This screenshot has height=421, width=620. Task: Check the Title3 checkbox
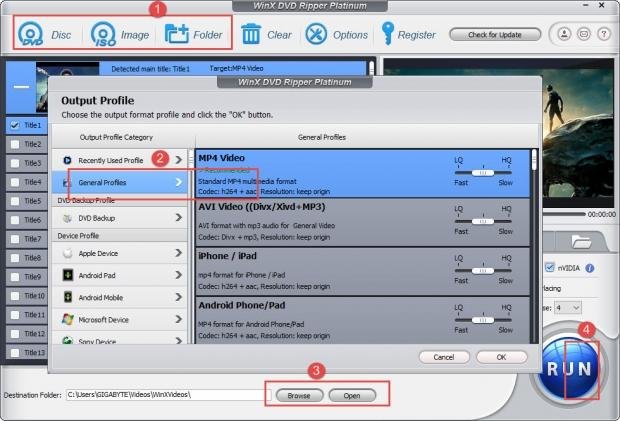15,163
